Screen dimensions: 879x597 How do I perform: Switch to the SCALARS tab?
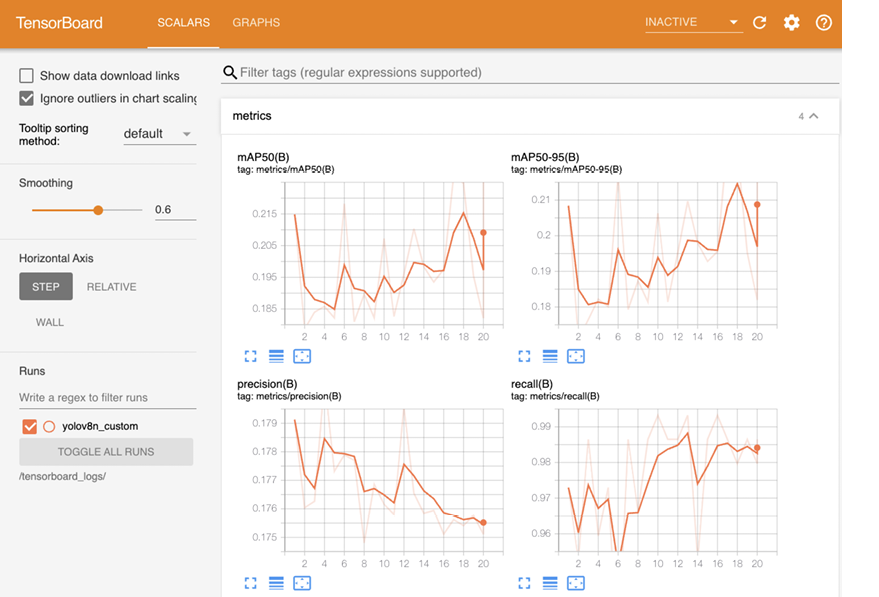click(183, 22)
